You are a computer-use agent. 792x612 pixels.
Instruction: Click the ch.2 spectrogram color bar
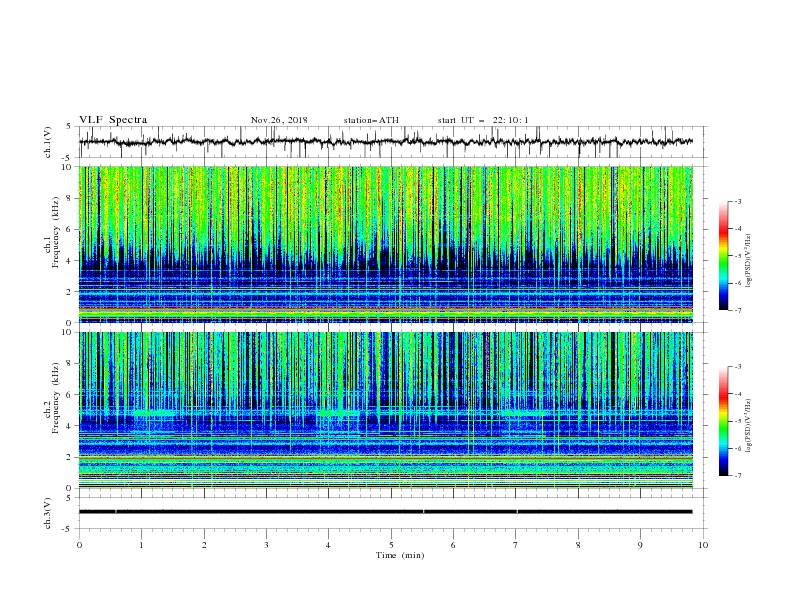point(723,421)
